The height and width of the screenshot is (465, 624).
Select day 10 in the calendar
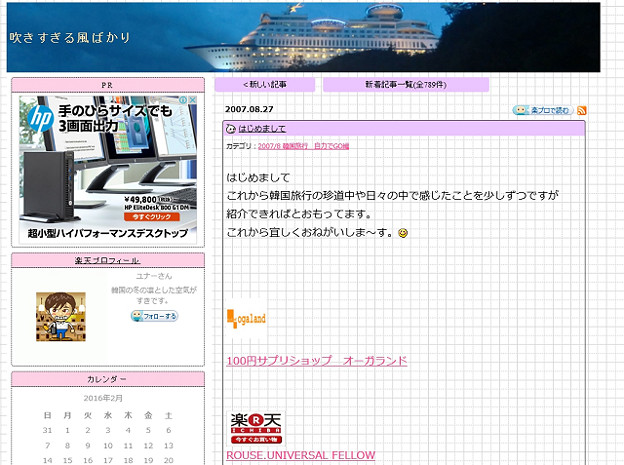coord(108,445)
